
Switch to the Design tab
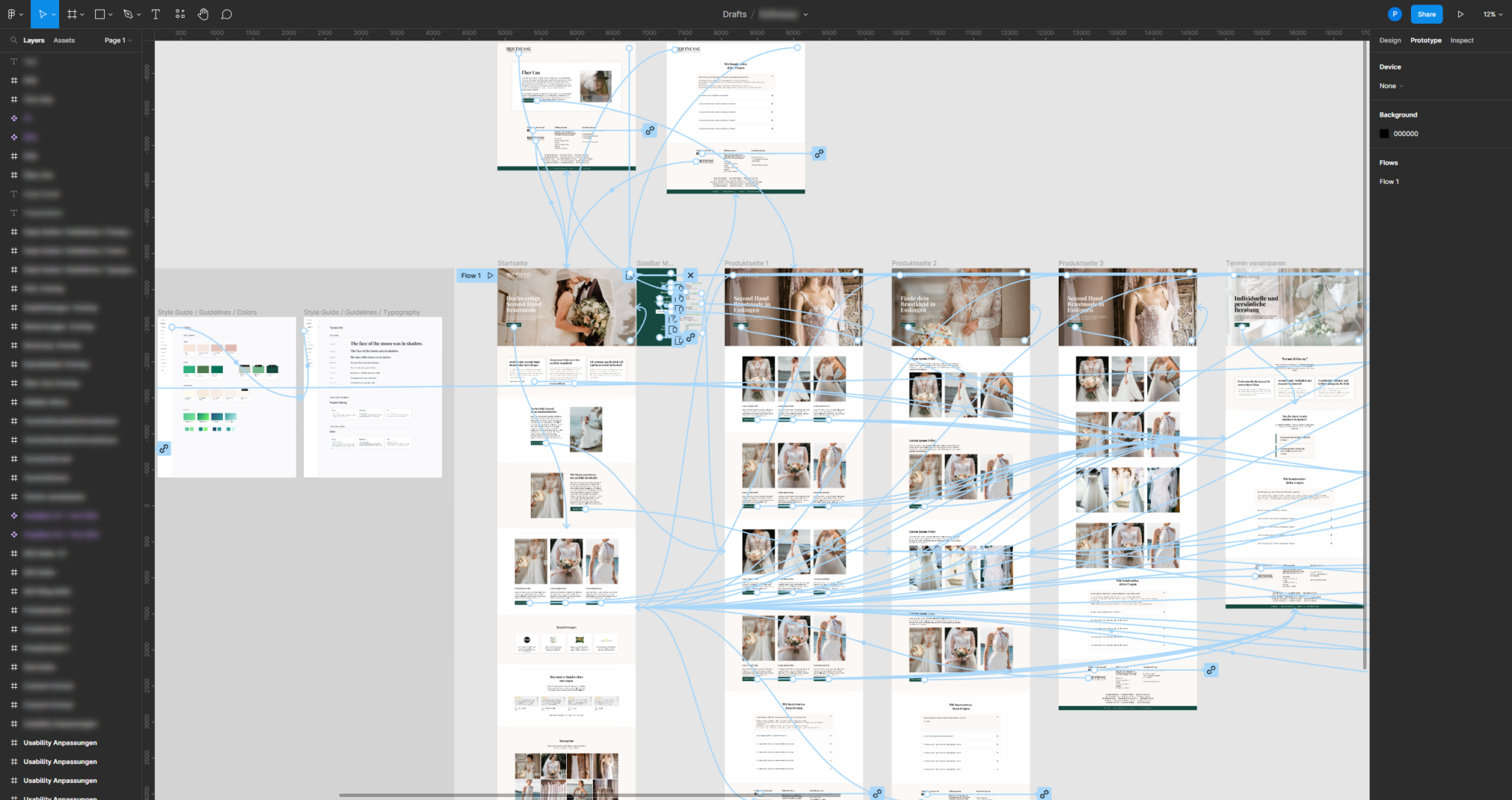tap(1390, 40)
